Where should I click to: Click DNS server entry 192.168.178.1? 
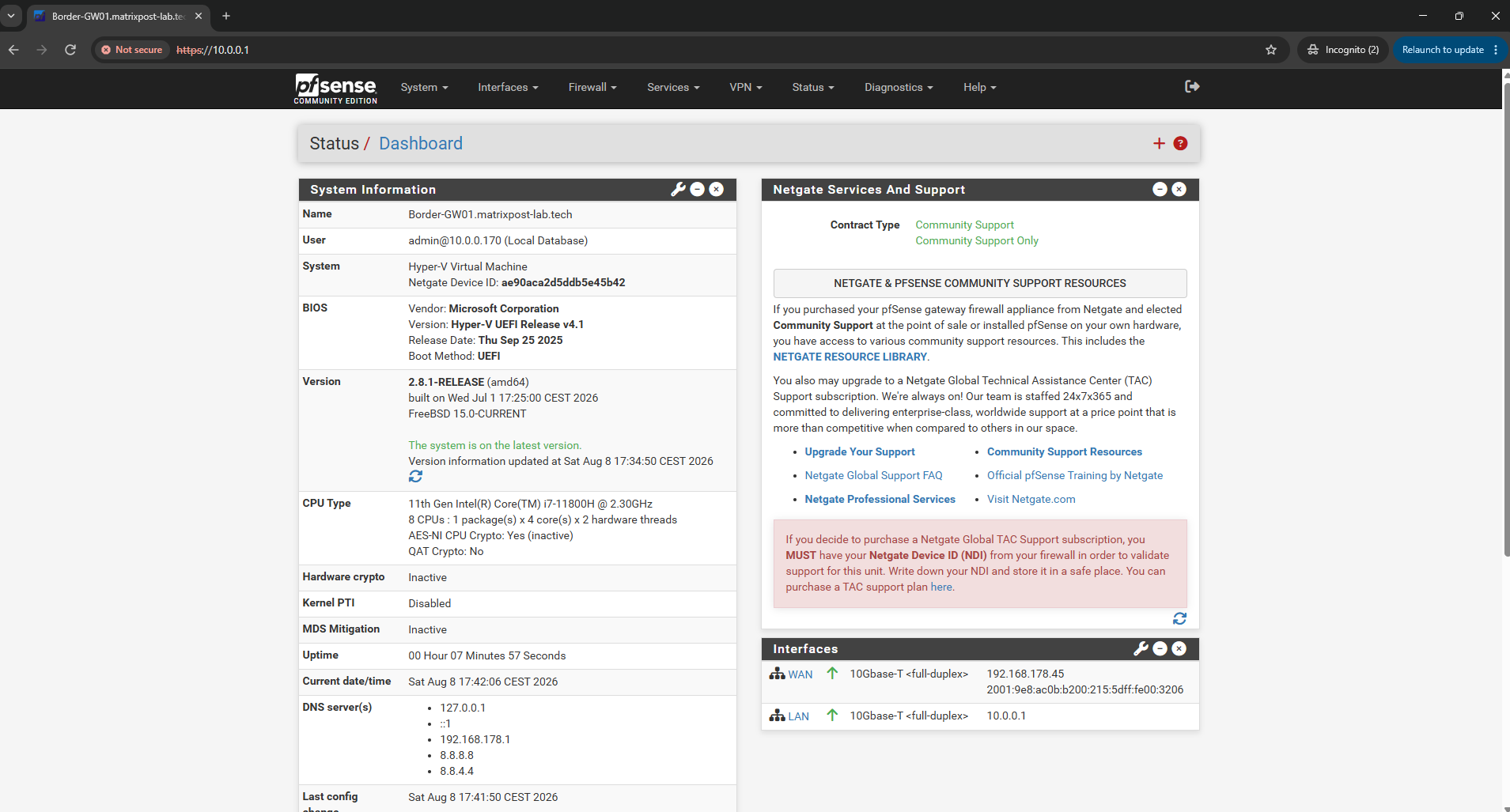[475, 739]
